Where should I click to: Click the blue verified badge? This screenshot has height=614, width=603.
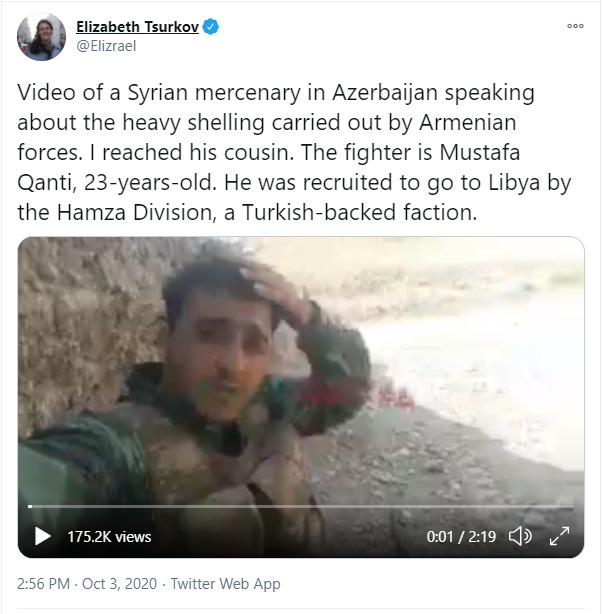pos(211,27)
